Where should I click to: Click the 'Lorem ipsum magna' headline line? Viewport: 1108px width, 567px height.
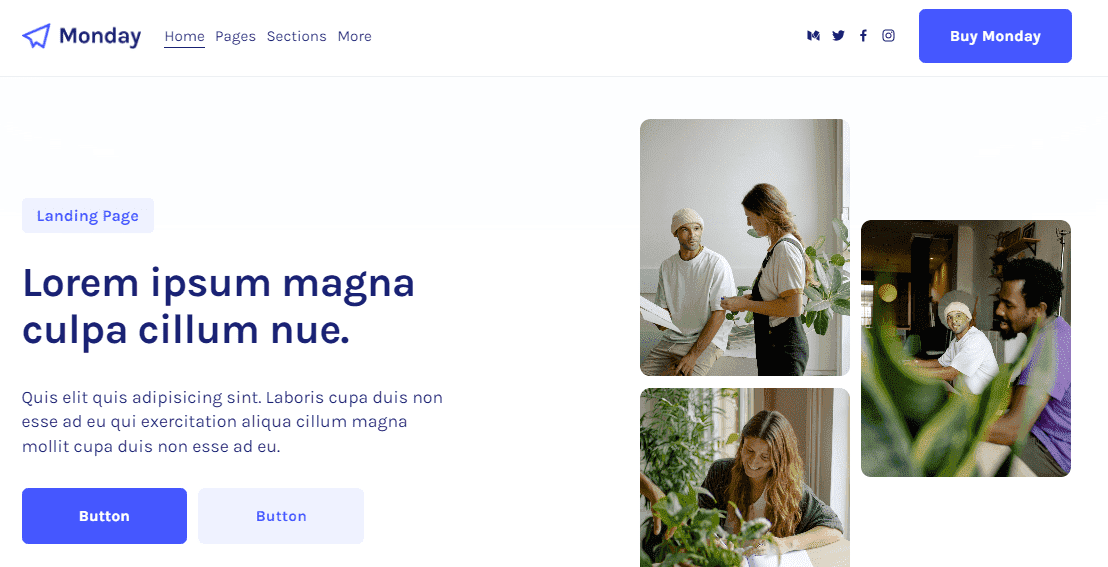(218, 282)
